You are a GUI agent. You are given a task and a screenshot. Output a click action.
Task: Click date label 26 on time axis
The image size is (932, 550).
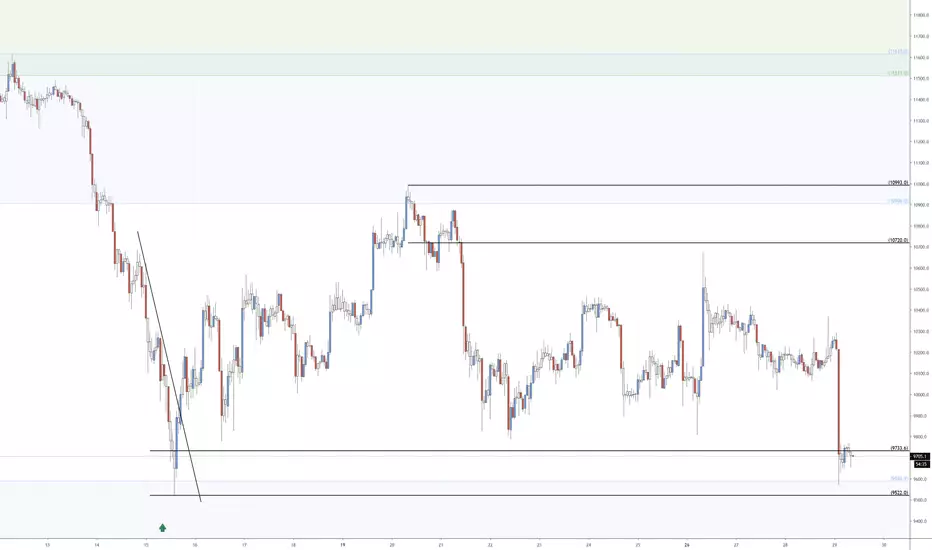[687, 544]
